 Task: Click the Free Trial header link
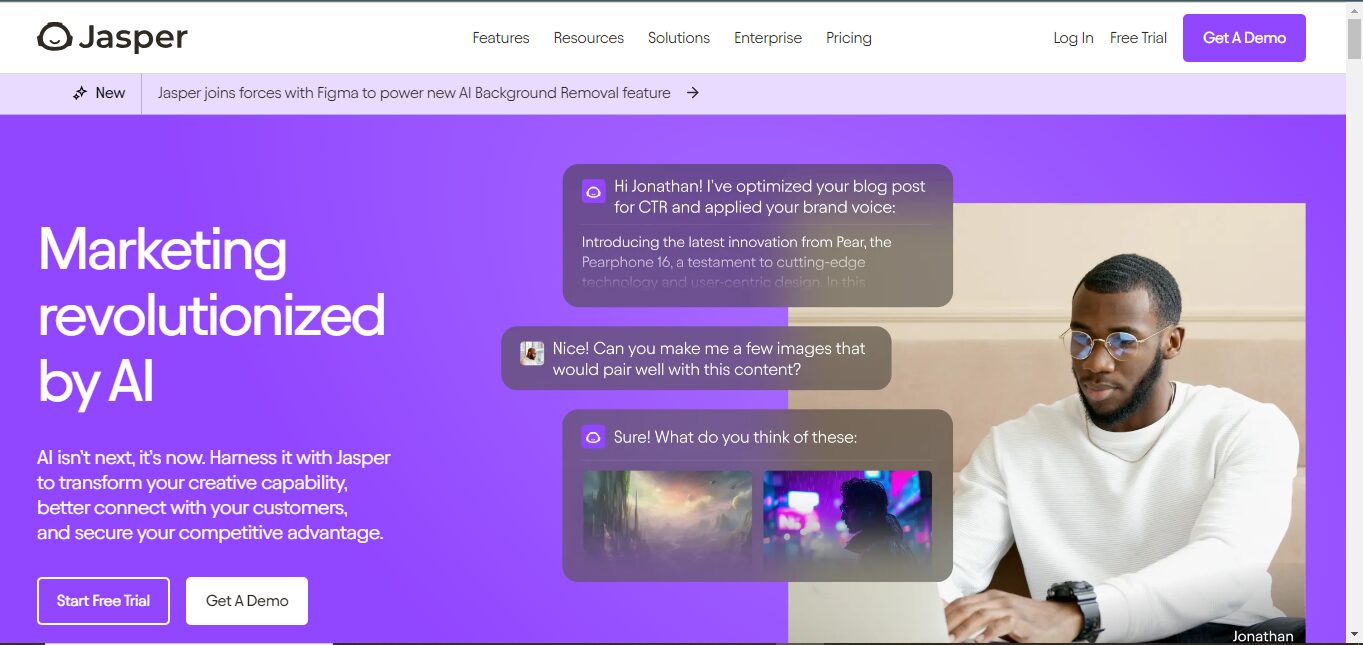(1138, 38)
